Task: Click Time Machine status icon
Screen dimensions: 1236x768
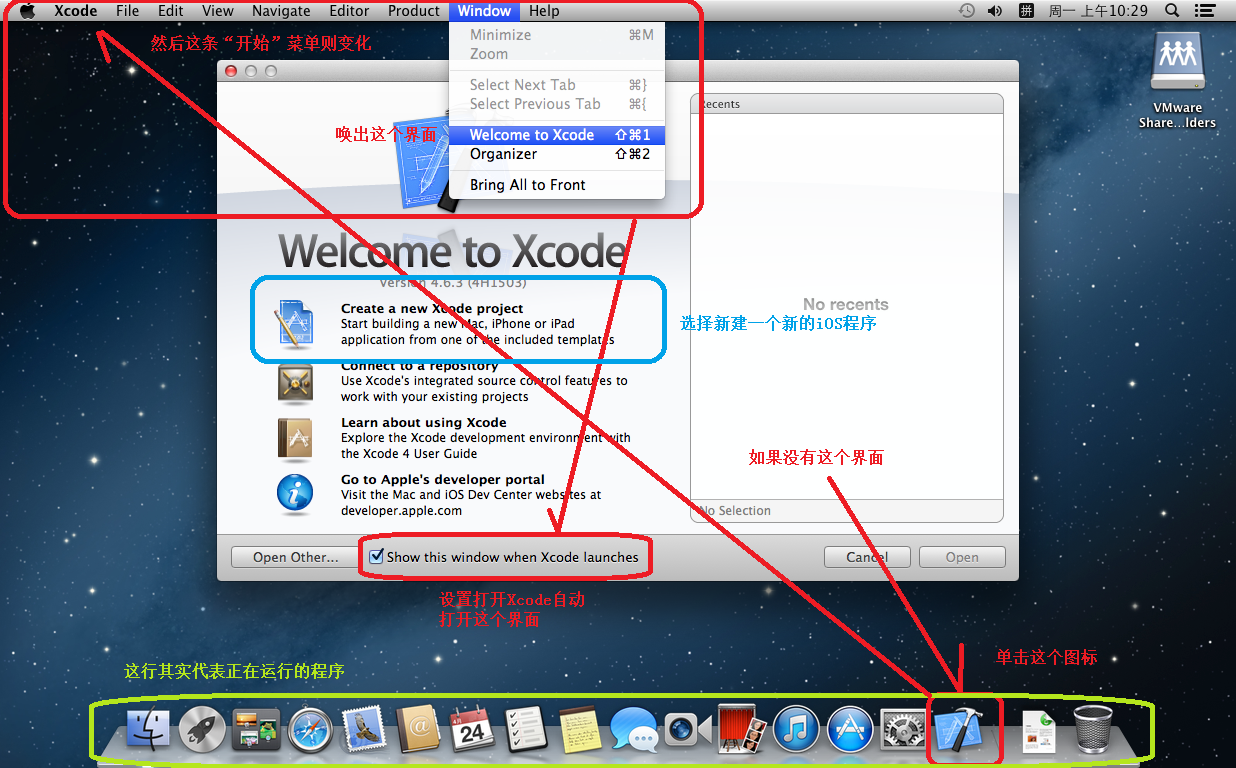Action: 966,11
